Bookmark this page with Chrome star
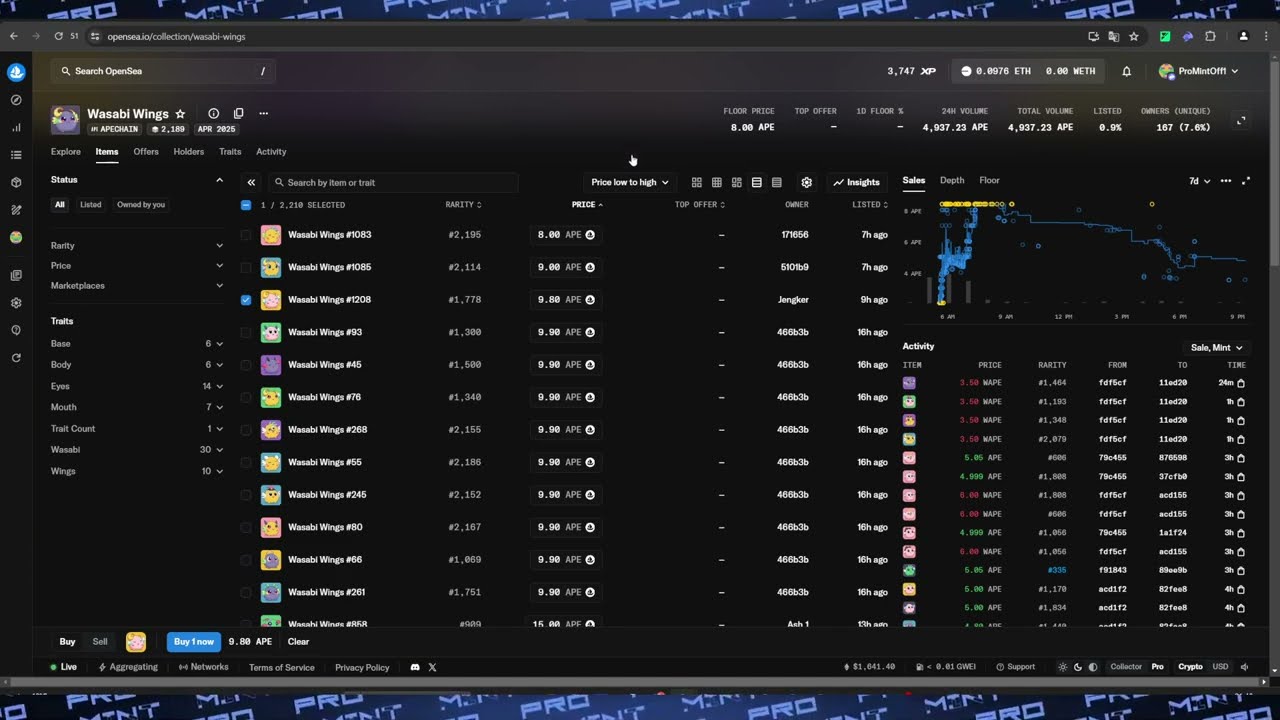Screen dimensions: 1280x720 coord(1133,36)
